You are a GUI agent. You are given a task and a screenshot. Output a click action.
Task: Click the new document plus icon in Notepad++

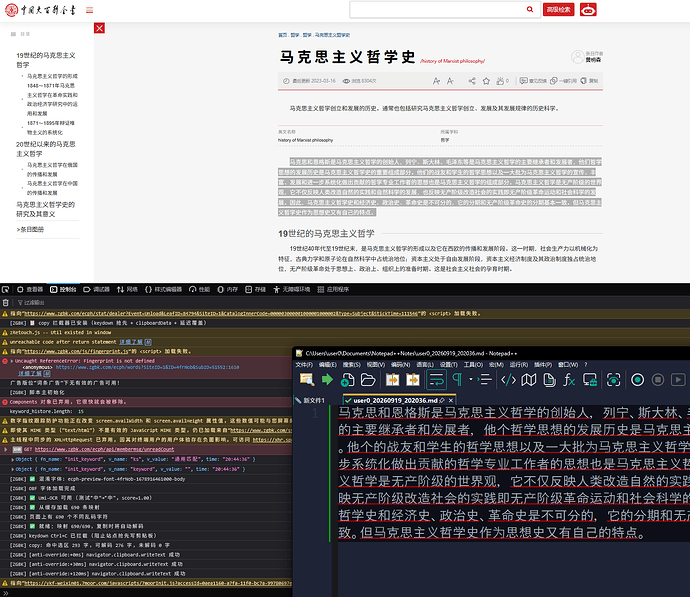point(347,379)
